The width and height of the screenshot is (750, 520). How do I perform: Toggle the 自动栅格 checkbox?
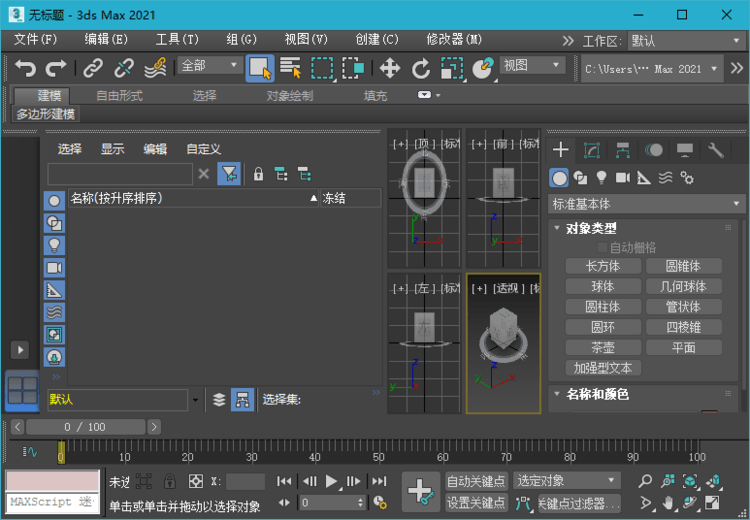tap(602, 246)
